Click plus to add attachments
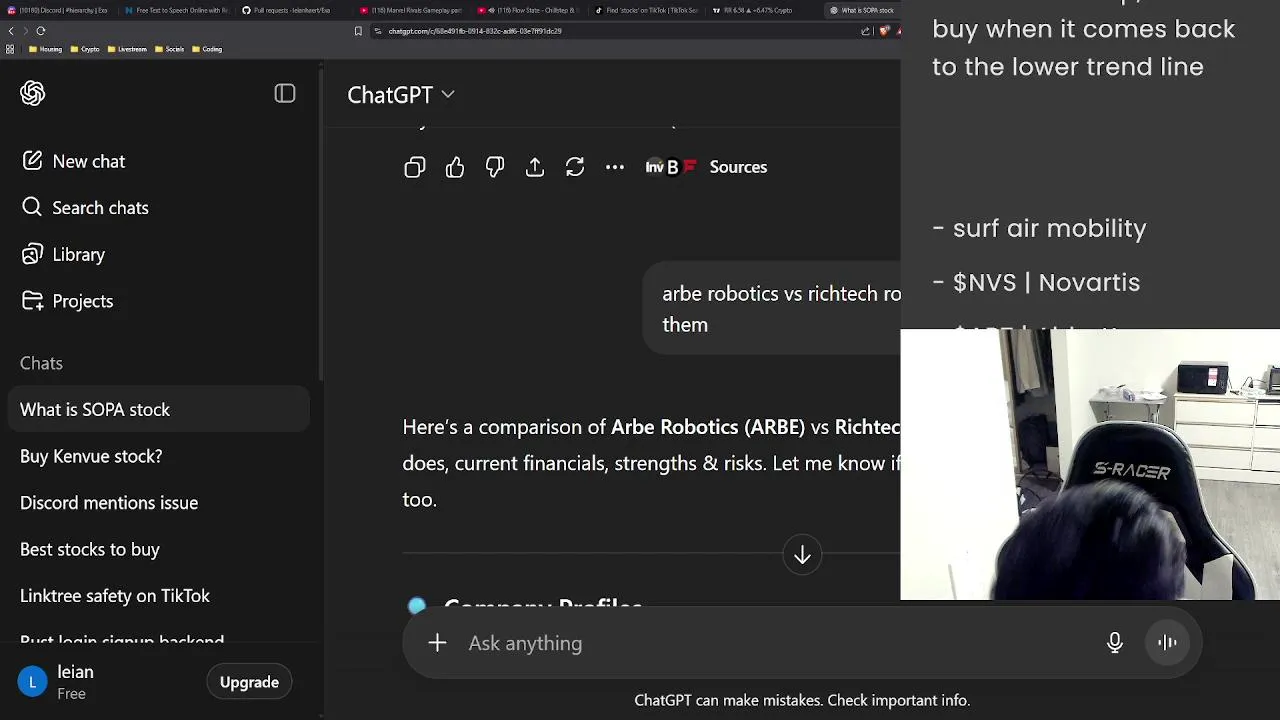The image size is (1280, 720). click(x=437, y=643)
